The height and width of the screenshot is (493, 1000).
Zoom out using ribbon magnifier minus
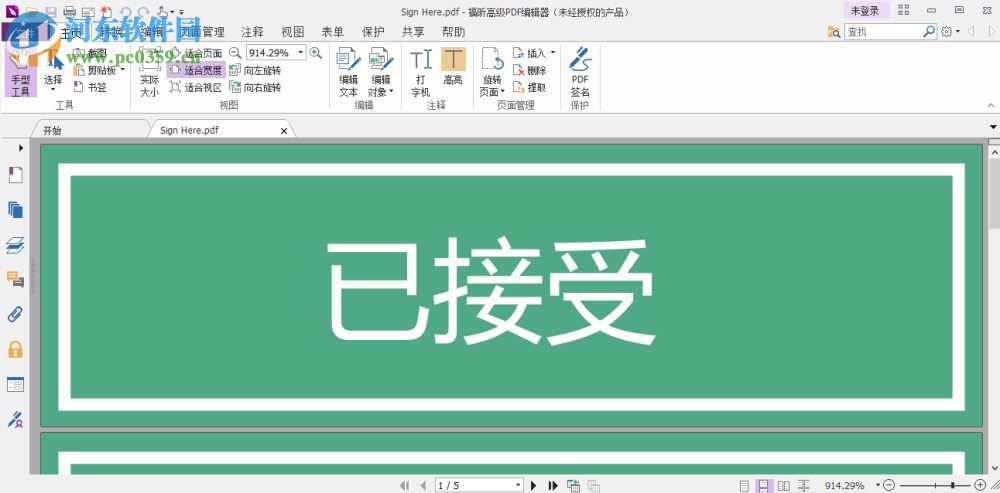235,53
